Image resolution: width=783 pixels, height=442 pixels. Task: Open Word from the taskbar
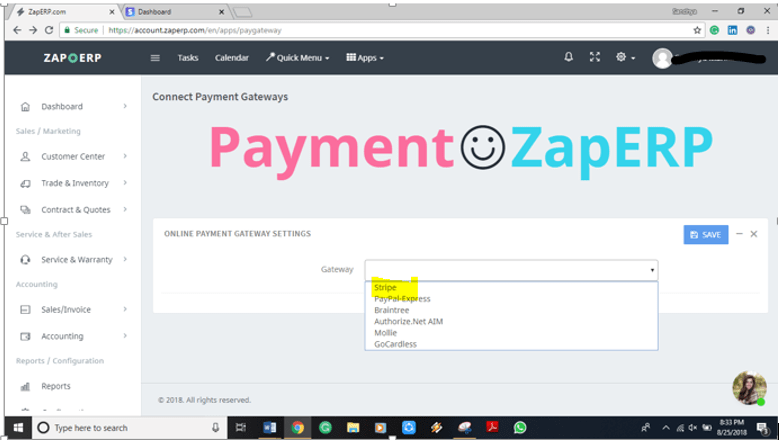tap(270, 428)
